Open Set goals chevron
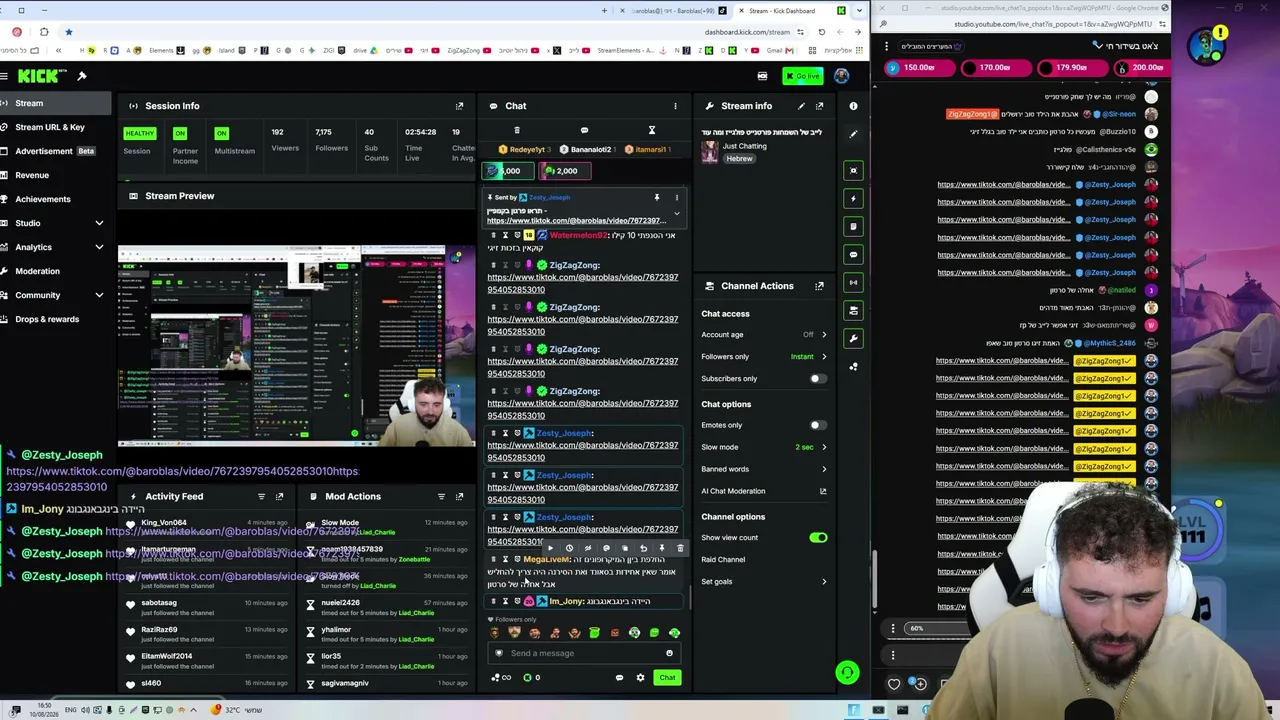Image resolution: width=1280 pixels, height=720 pixels. (824, 582)
